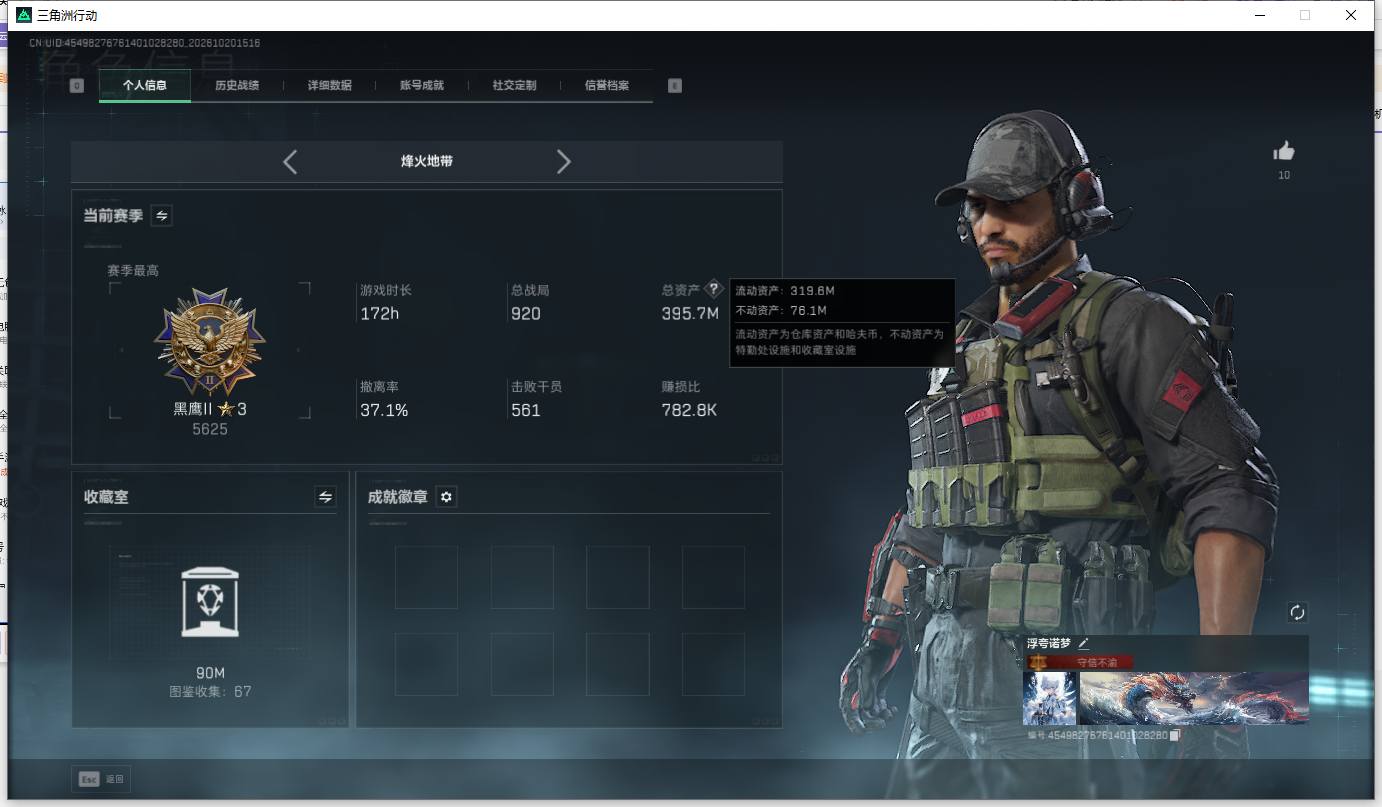Go to previous mode with left chevron
Viewport: 1382px width, 807px height.
[290, 161]
